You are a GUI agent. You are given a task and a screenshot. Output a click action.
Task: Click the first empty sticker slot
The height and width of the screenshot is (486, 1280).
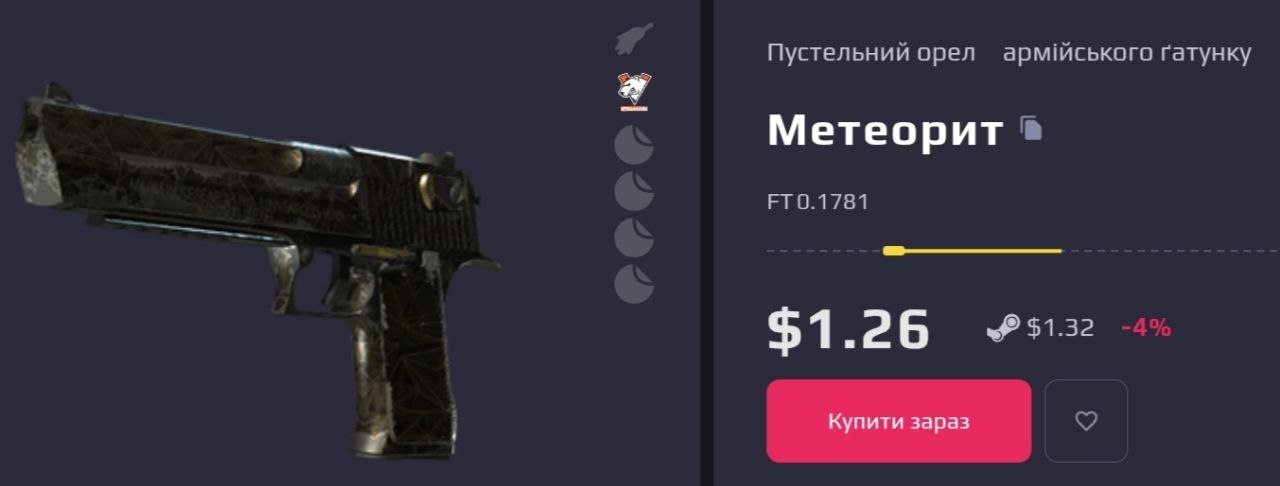tap(634, 145)
